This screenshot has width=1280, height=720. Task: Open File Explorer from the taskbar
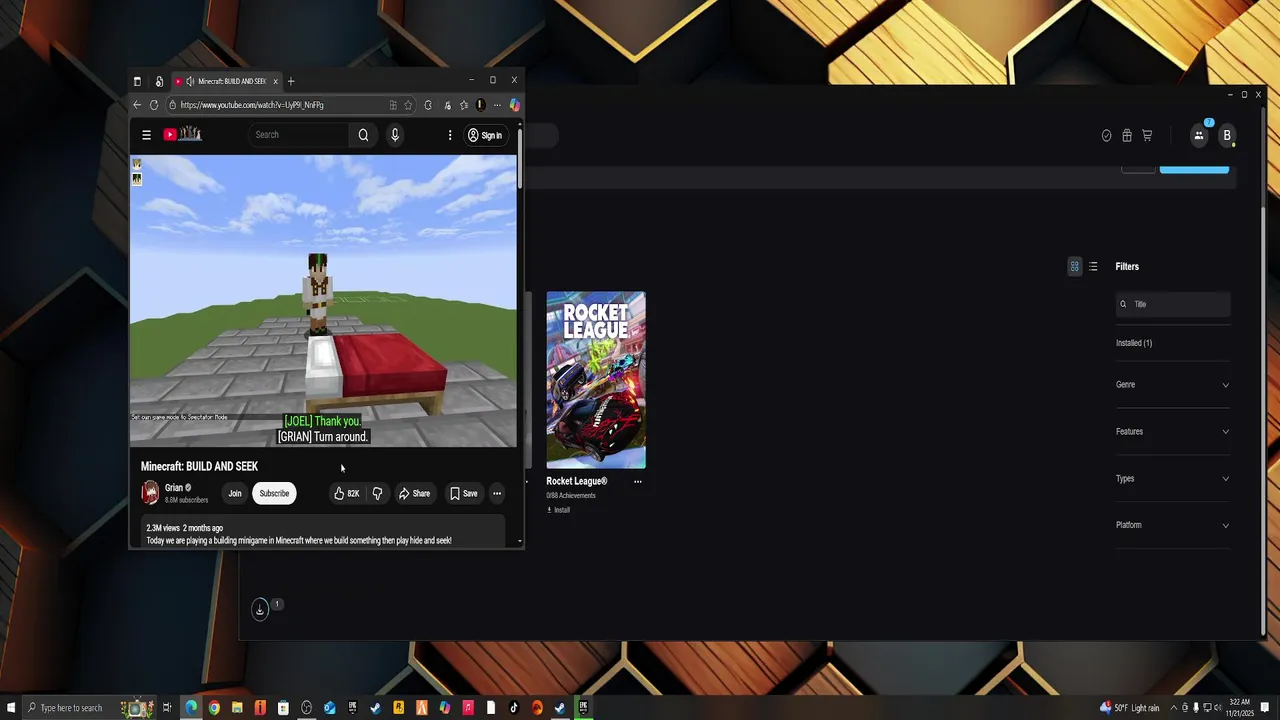(x=237, y=708)
